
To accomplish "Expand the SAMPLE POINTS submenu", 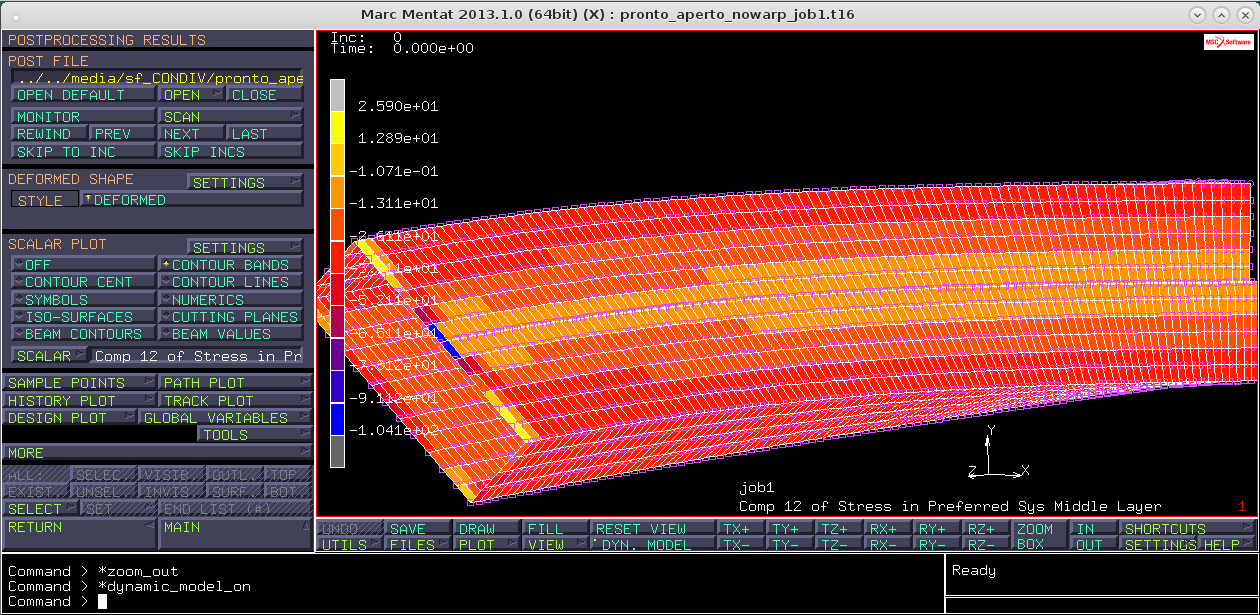I will (x=80, y=383).
